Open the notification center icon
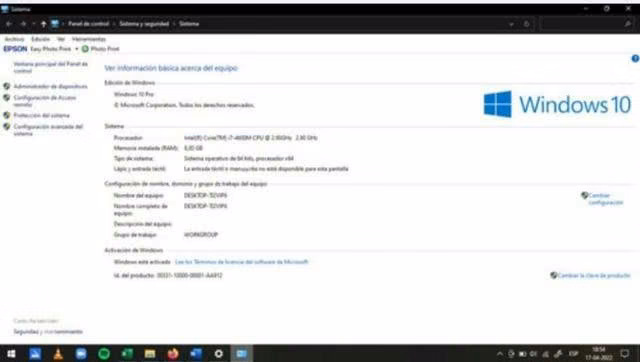 (625, 354)
